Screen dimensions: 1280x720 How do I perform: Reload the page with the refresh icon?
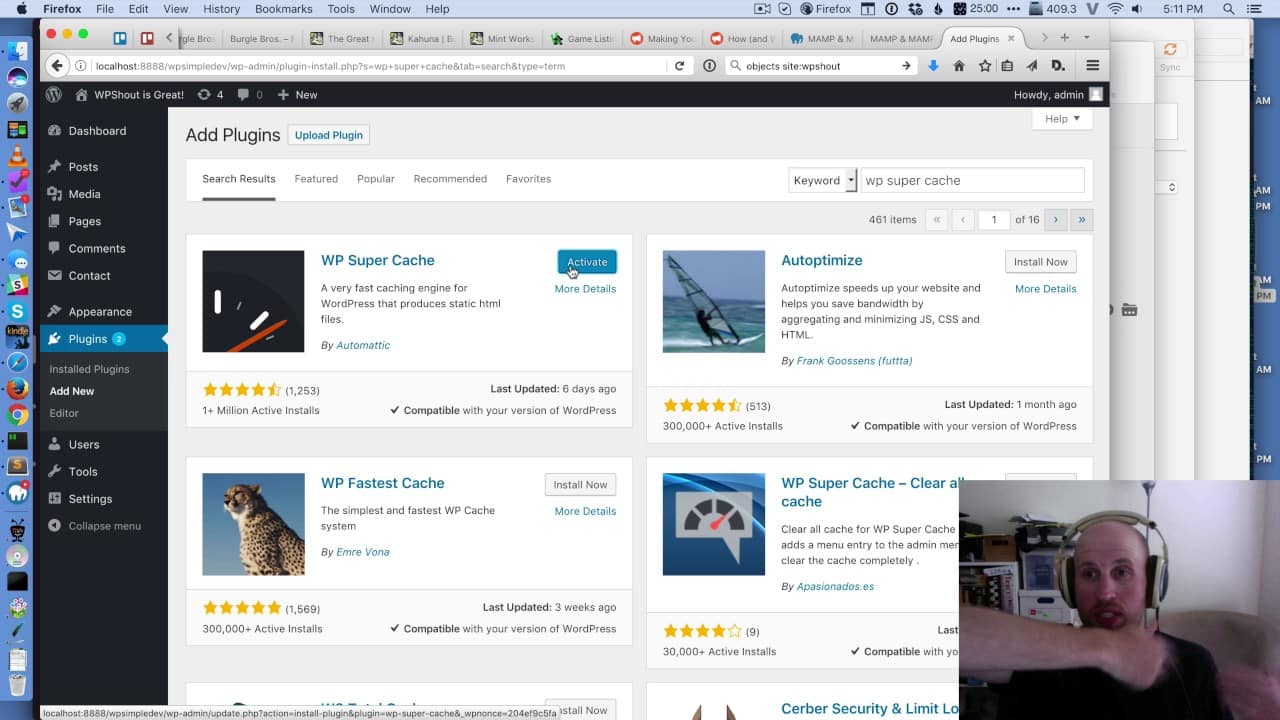pos(680,66)
